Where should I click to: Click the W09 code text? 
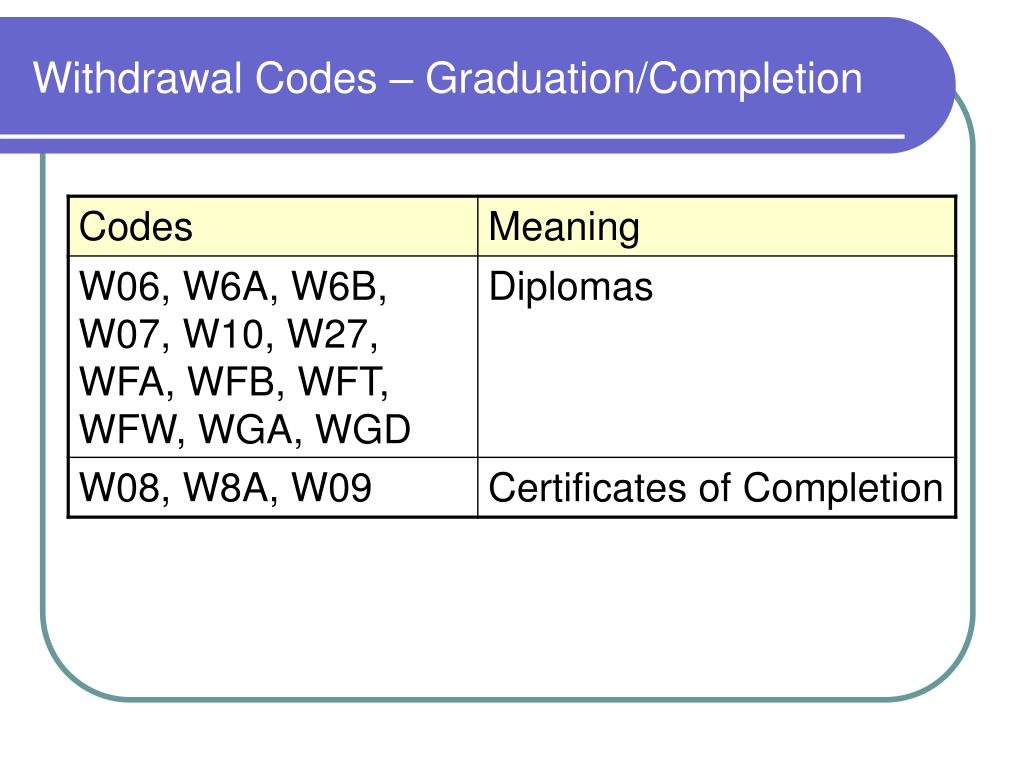coord(331,487)
